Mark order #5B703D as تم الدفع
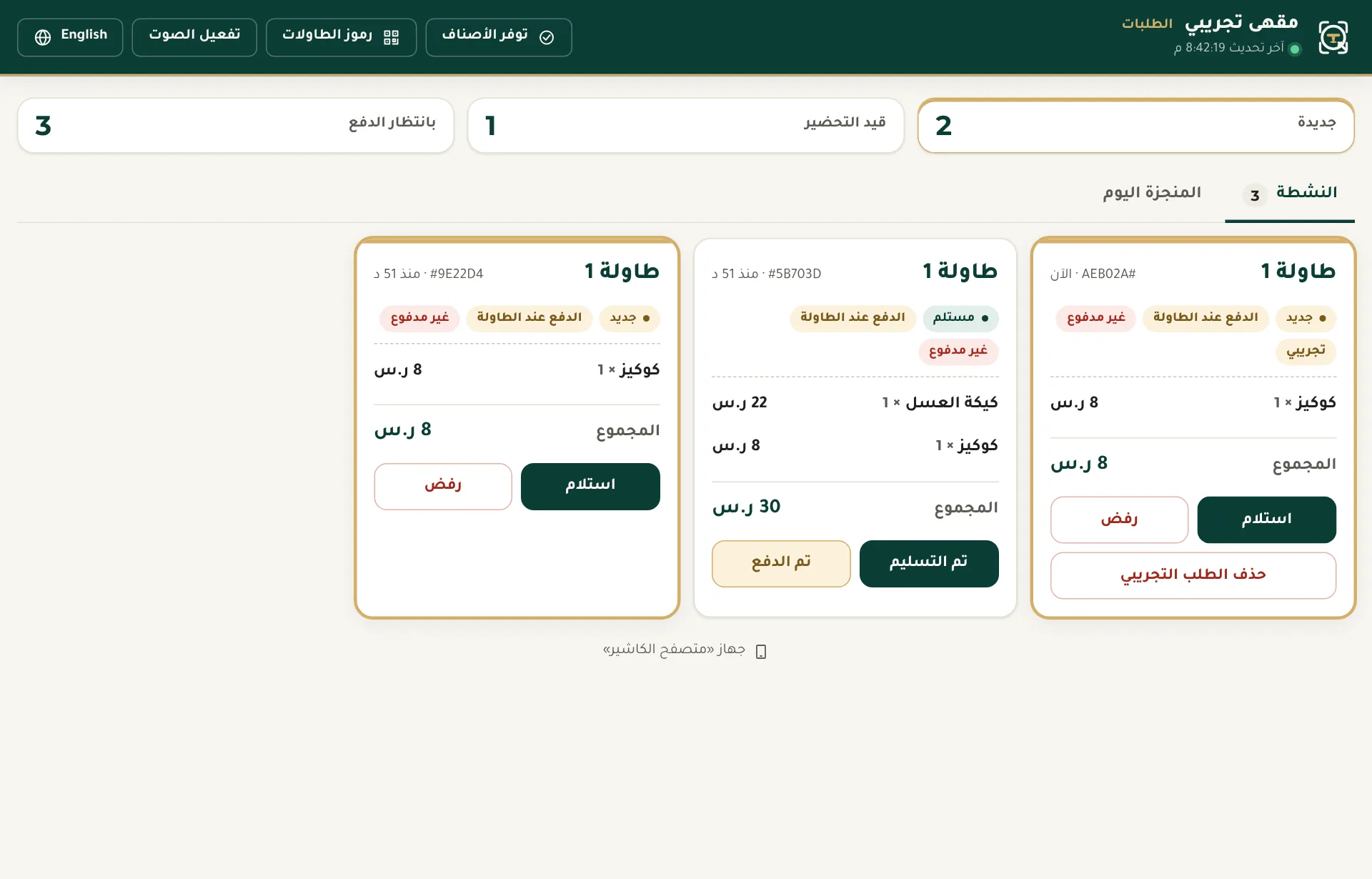 781,564
